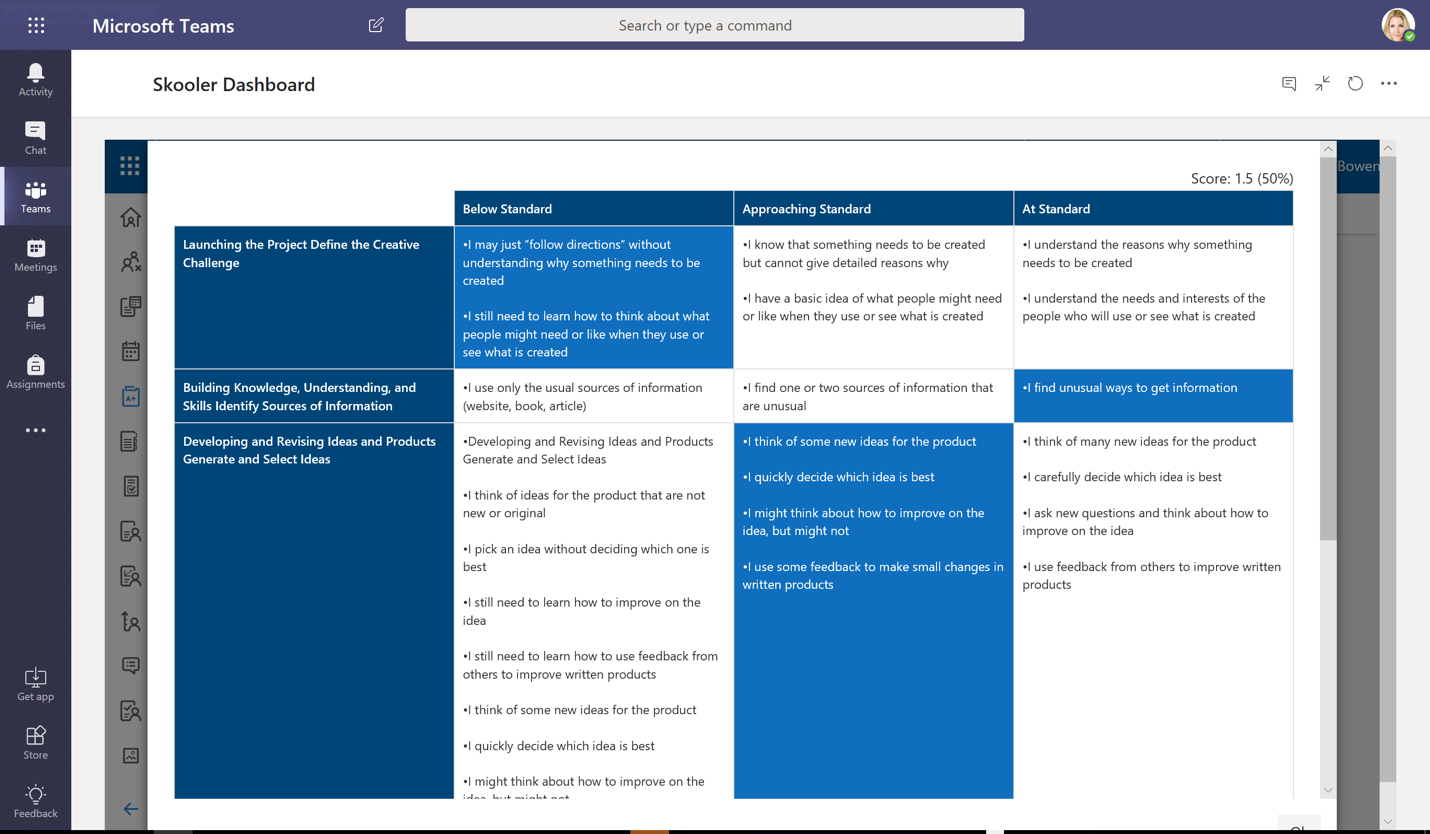The image size is (1430, 834).
Task: Select Below Standard cell for Developing Ideas row
Action: [x=594, y=611]
